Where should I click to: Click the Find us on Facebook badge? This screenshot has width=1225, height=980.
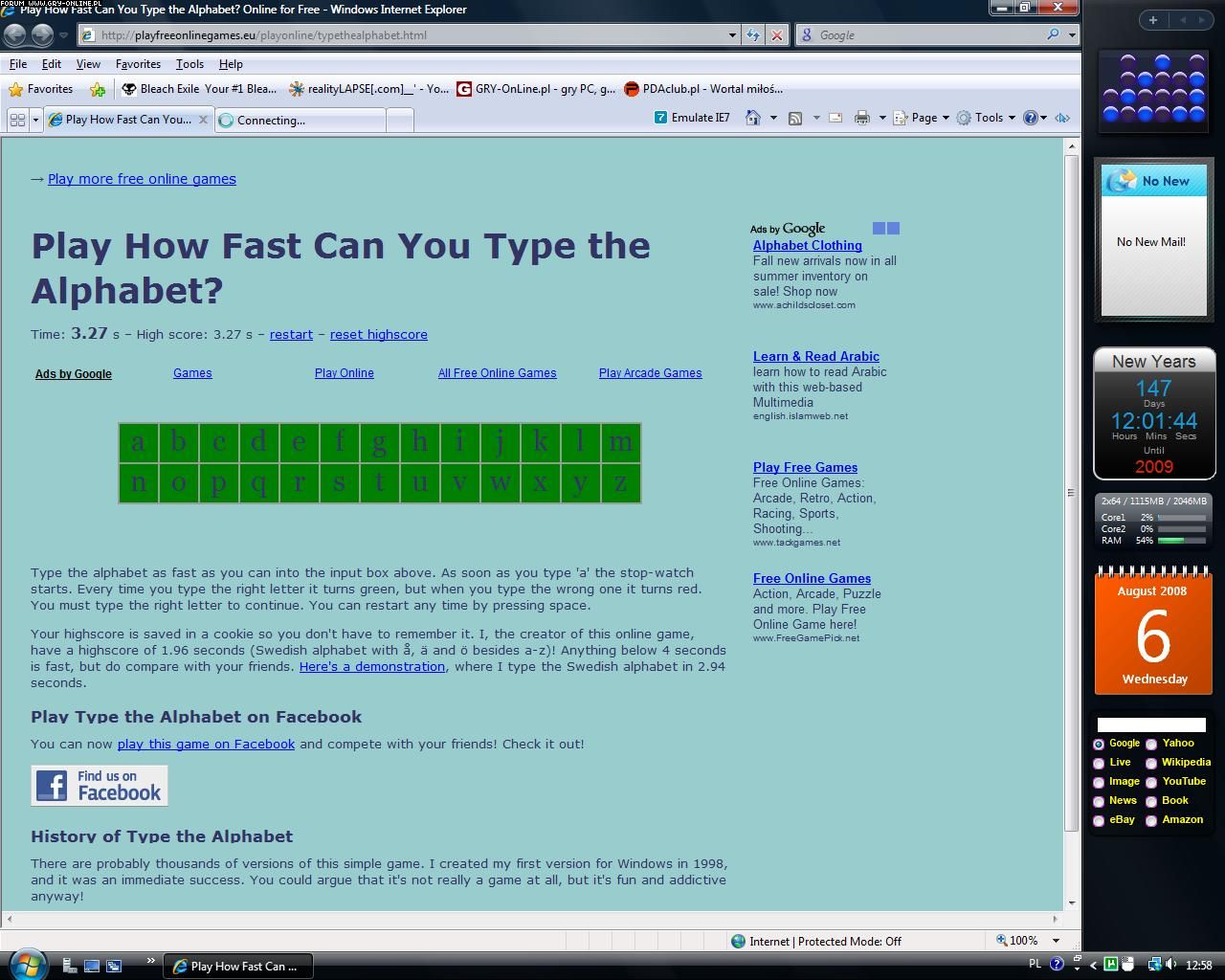click(100, 786)
